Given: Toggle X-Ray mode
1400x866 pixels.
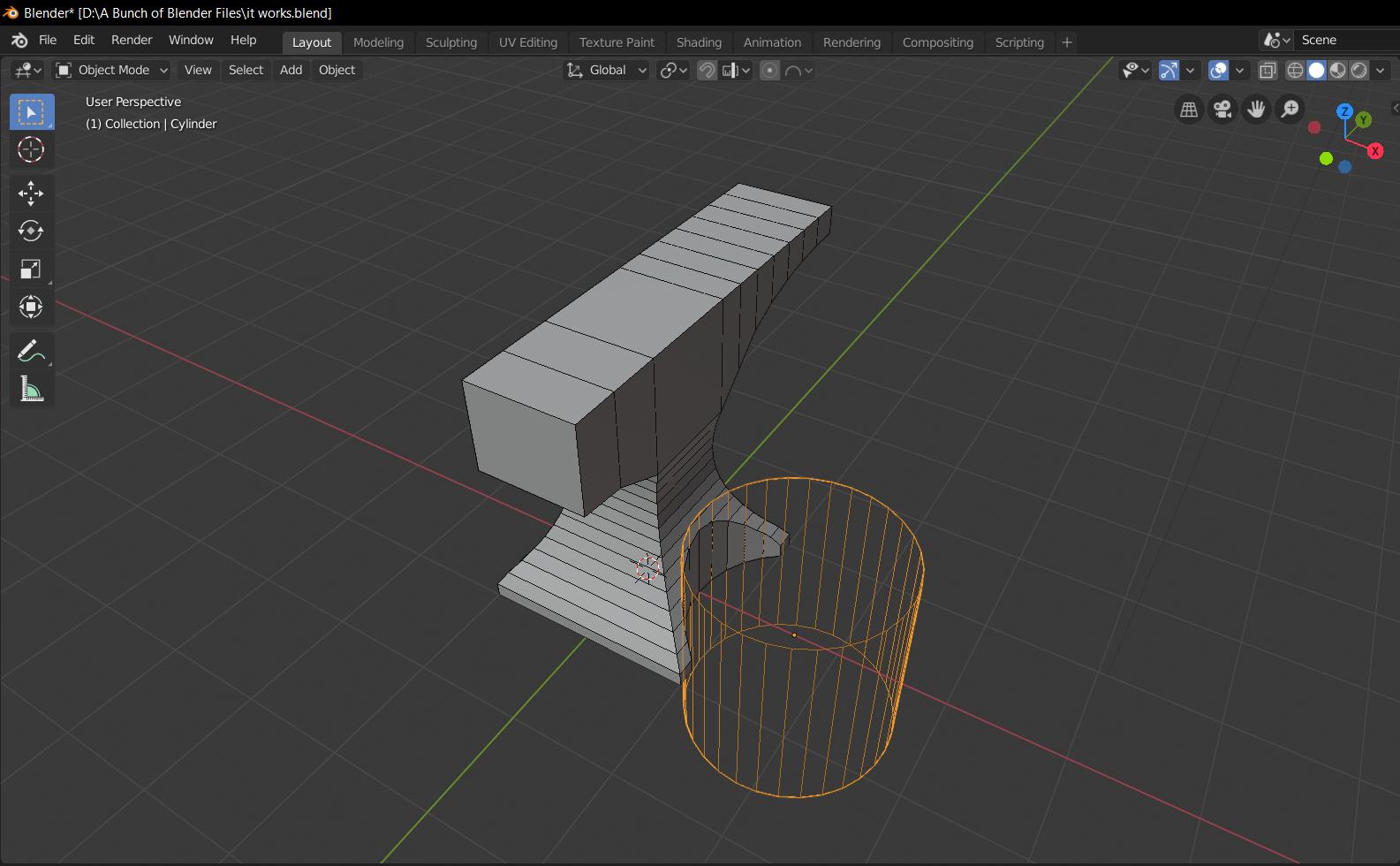Looking at the screenshot, I should 1268,70.
